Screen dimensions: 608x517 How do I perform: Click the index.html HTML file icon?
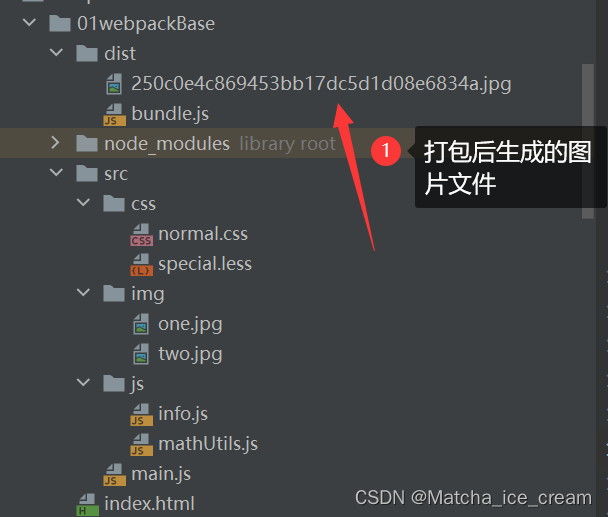click(88, 504)
